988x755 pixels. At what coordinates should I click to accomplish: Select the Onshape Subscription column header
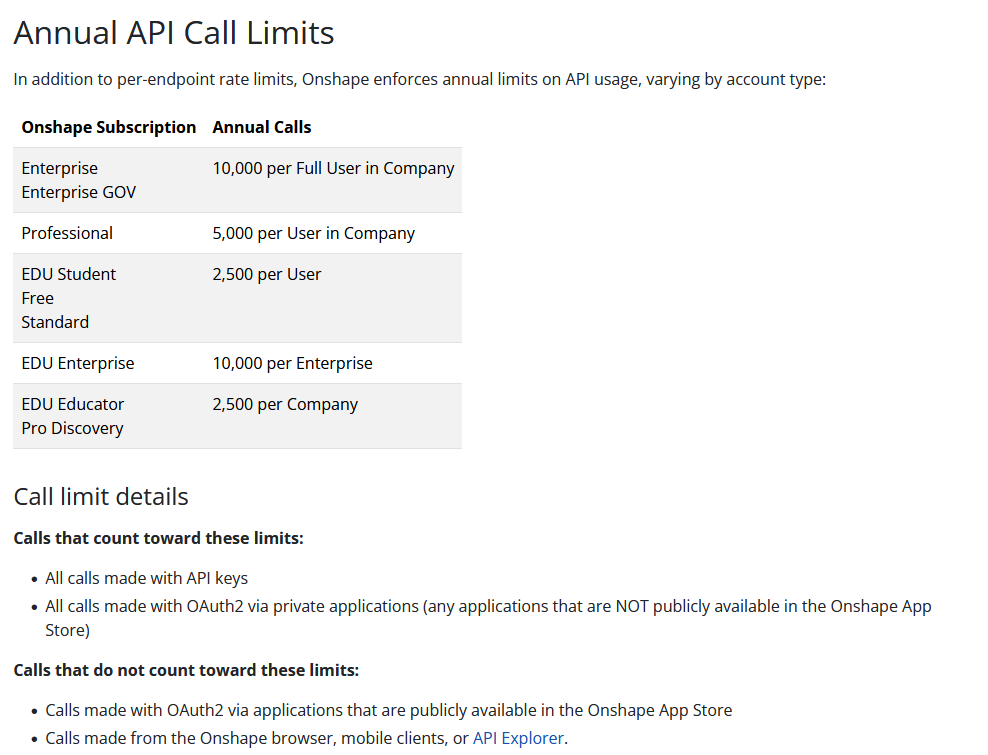tap(108, 127)
